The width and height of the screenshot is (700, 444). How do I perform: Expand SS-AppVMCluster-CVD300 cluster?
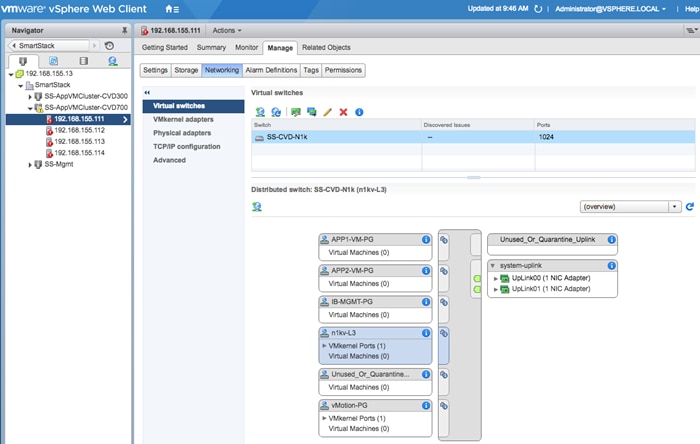[x=30, y=96]
